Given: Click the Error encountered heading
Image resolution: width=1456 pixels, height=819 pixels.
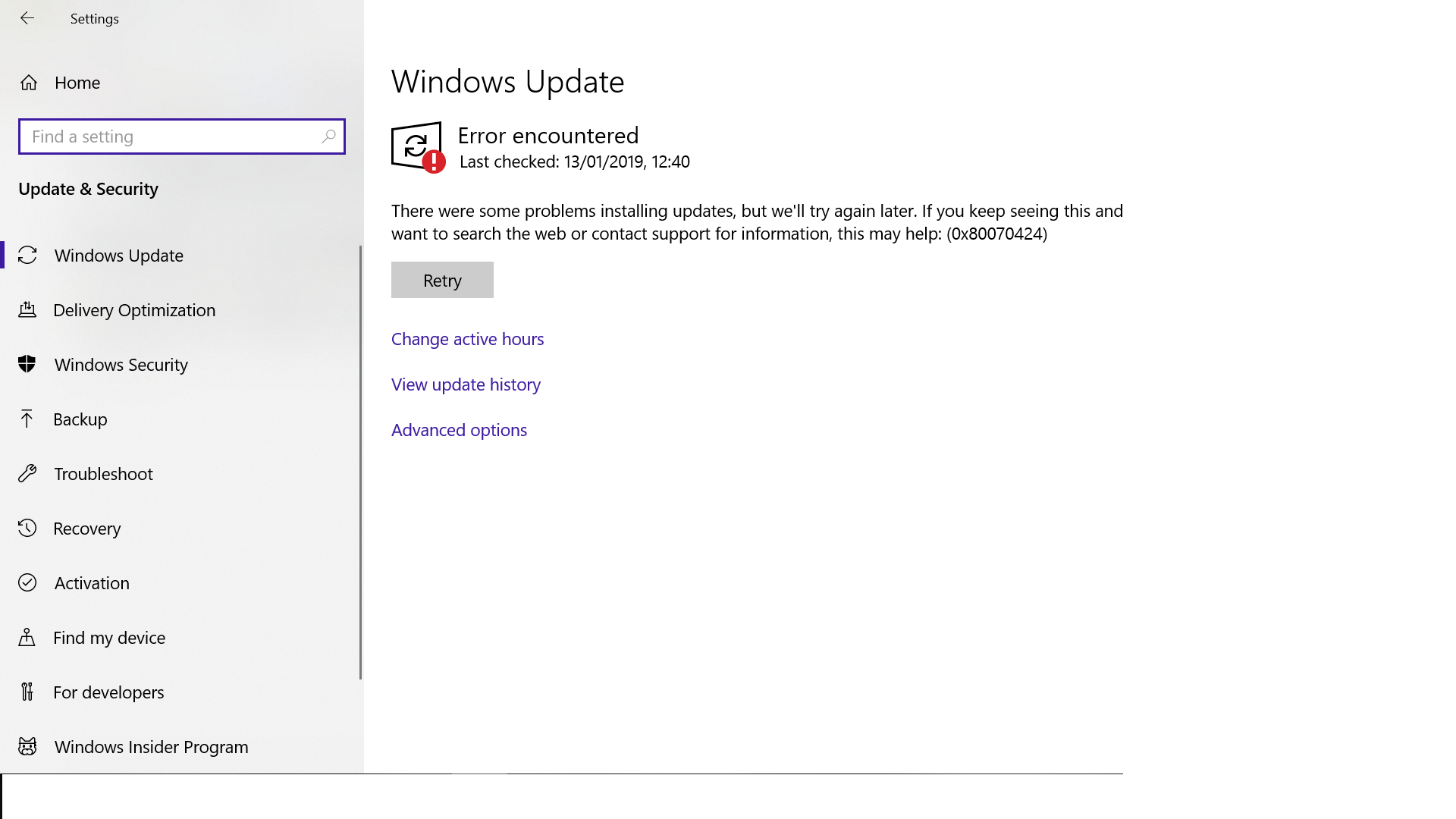Looking at the screenshot, I should 548,136.
